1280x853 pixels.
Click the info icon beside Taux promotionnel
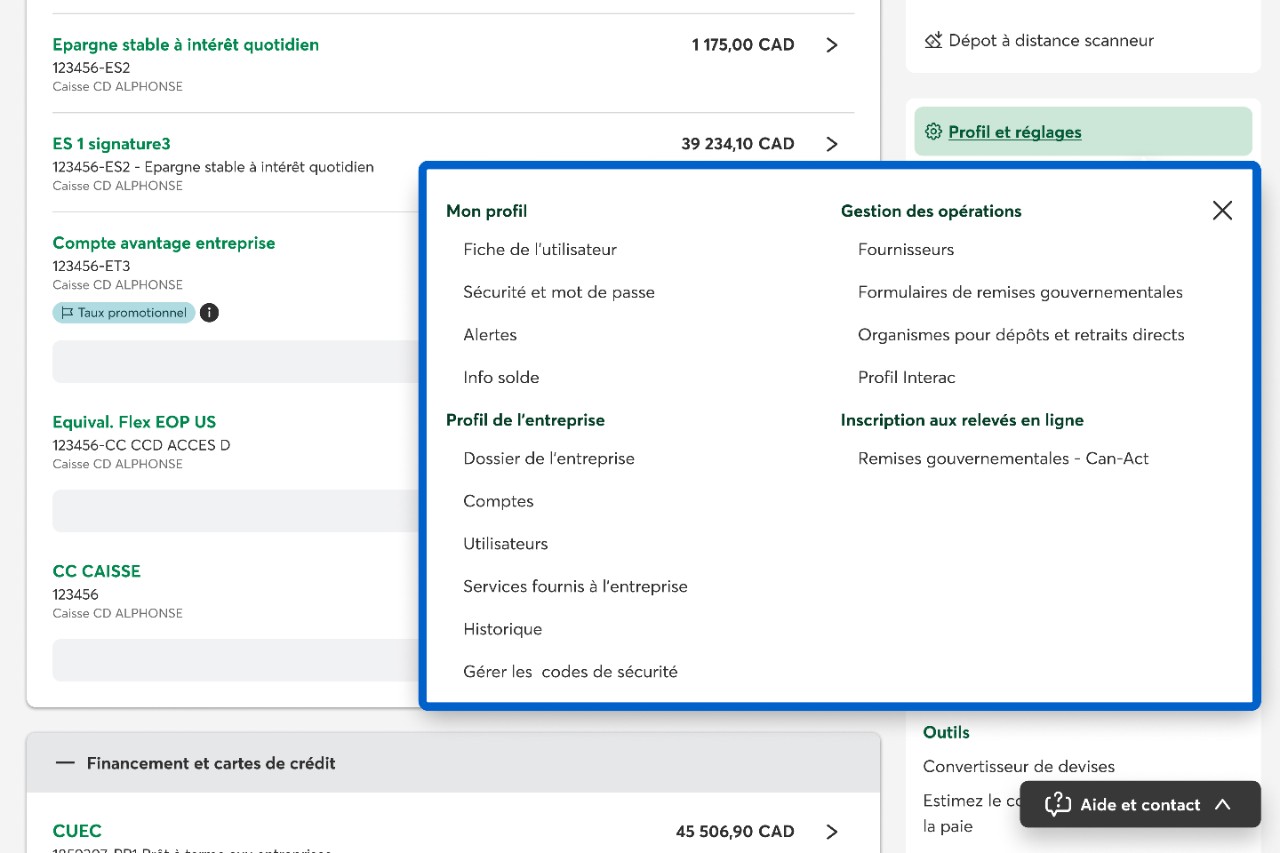[209, 313]
